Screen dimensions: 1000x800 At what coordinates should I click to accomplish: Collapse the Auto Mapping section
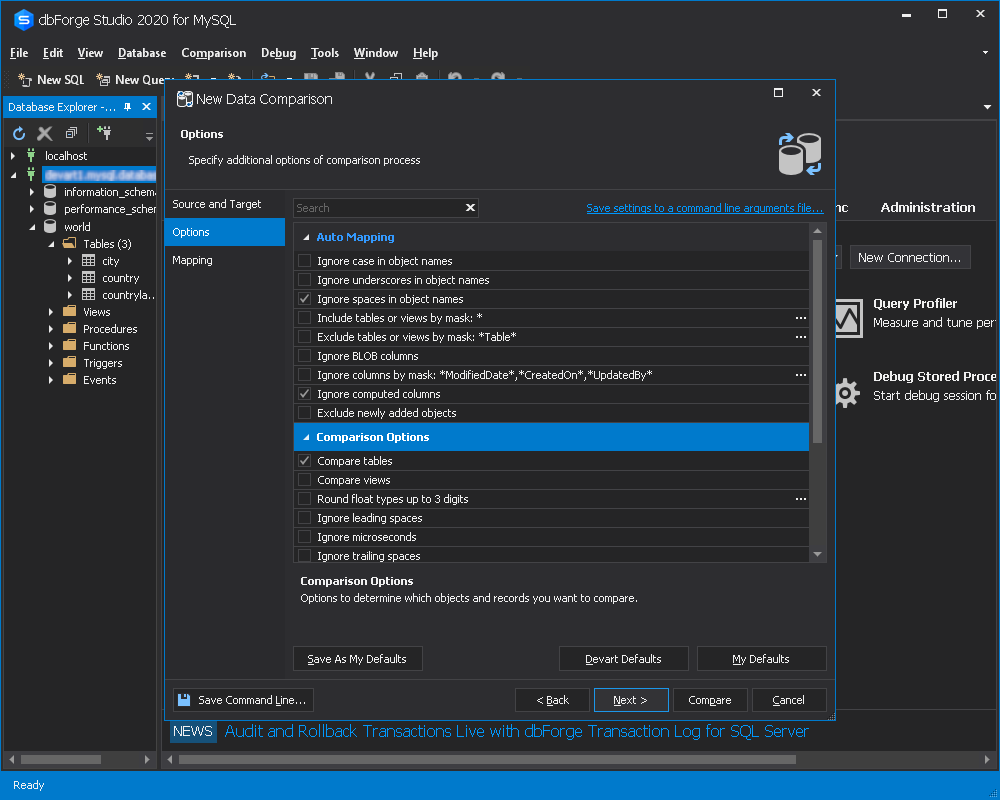306,237
